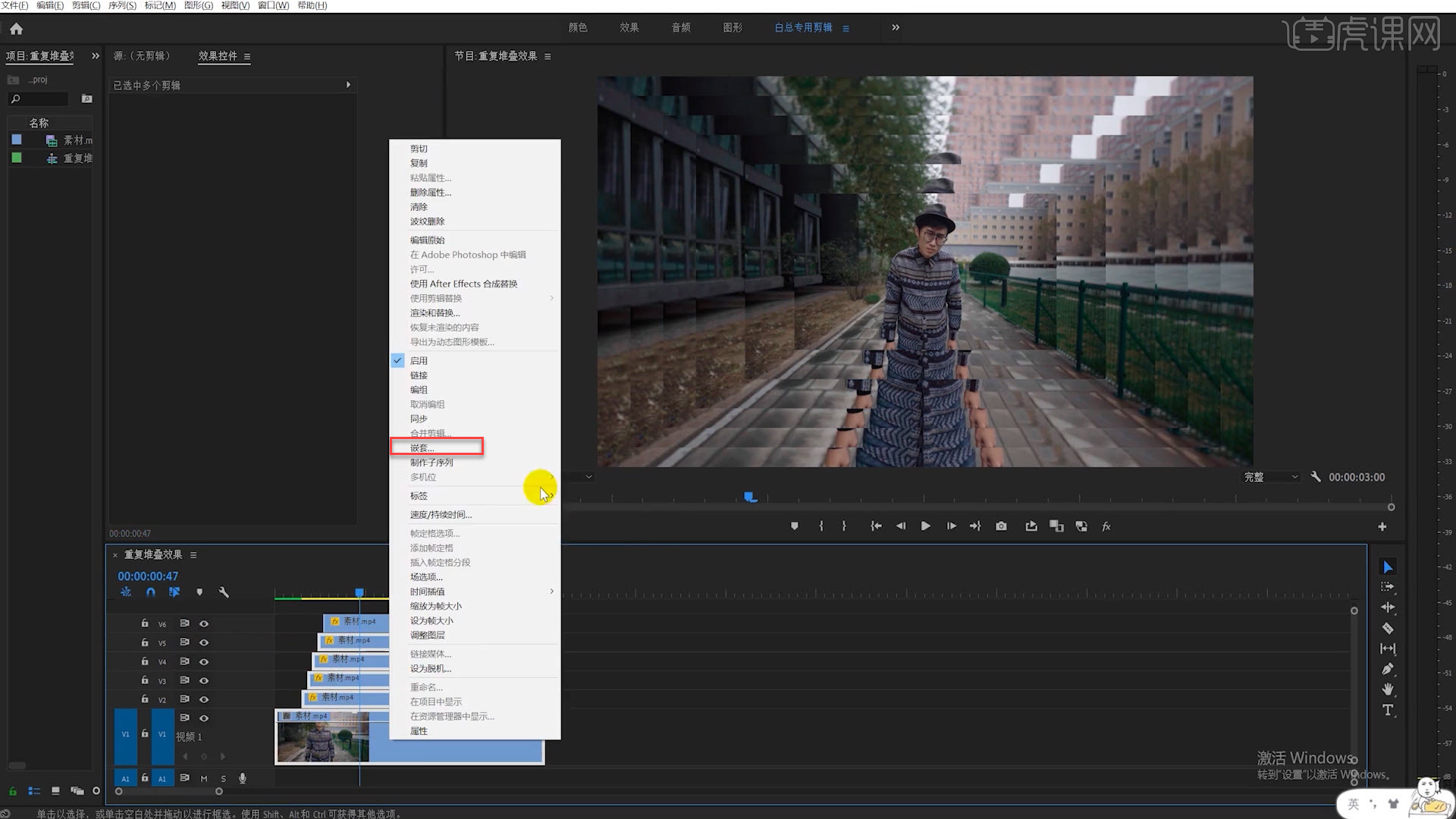
Task: Select the Razor tool in the toolbar
Action: point(1388,628)
